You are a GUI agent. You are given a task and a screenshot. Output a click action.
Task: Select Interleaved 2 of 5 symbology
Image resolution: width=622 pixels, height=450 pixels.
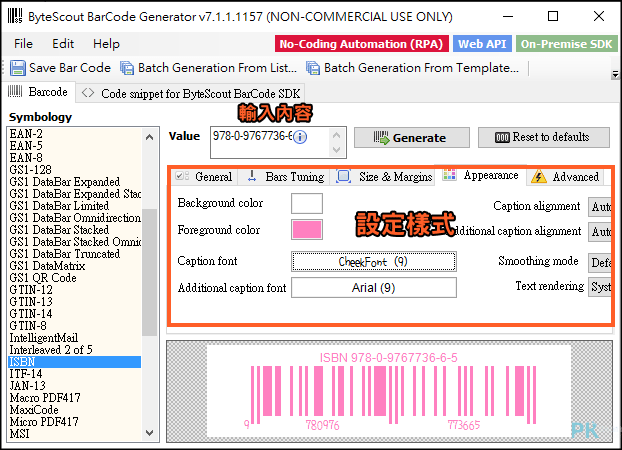click(74, 350)
